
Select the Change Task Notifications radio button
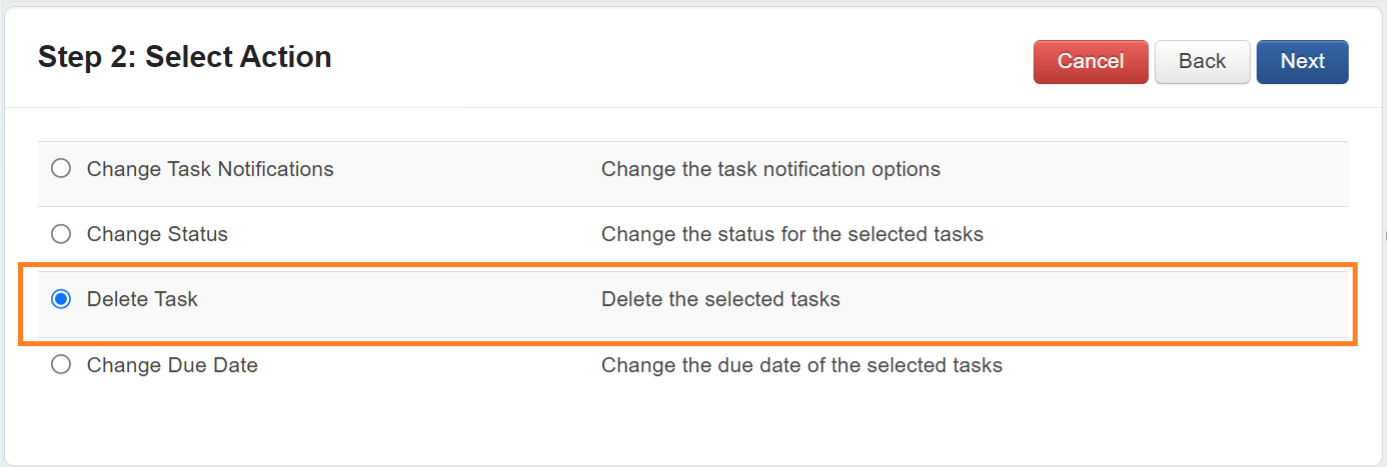[x=61, y=169]
